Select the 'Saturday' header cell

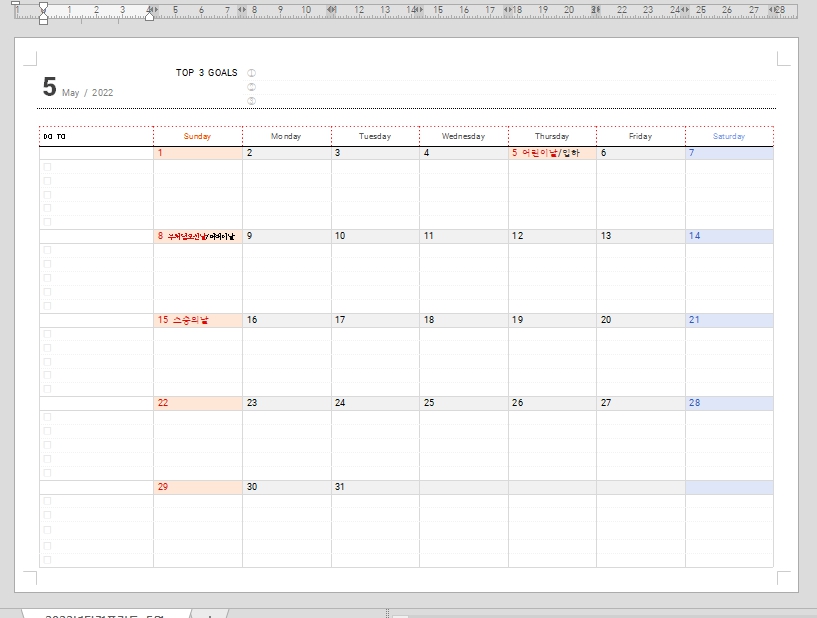pyautogui.click(x=729, y=137)
